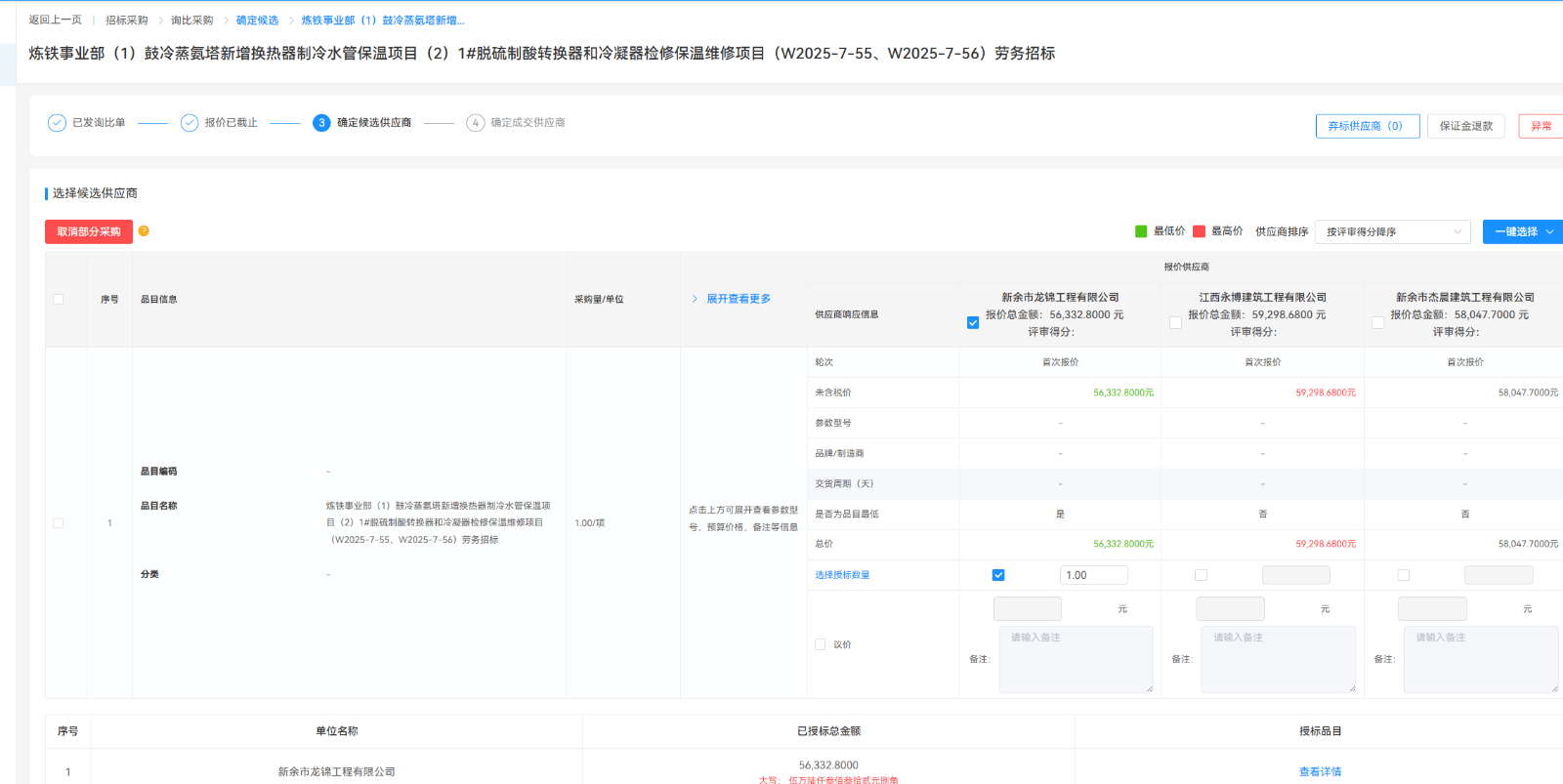Click highest price 59,298.6800元 in 未含税价 row

(1326, 392)
